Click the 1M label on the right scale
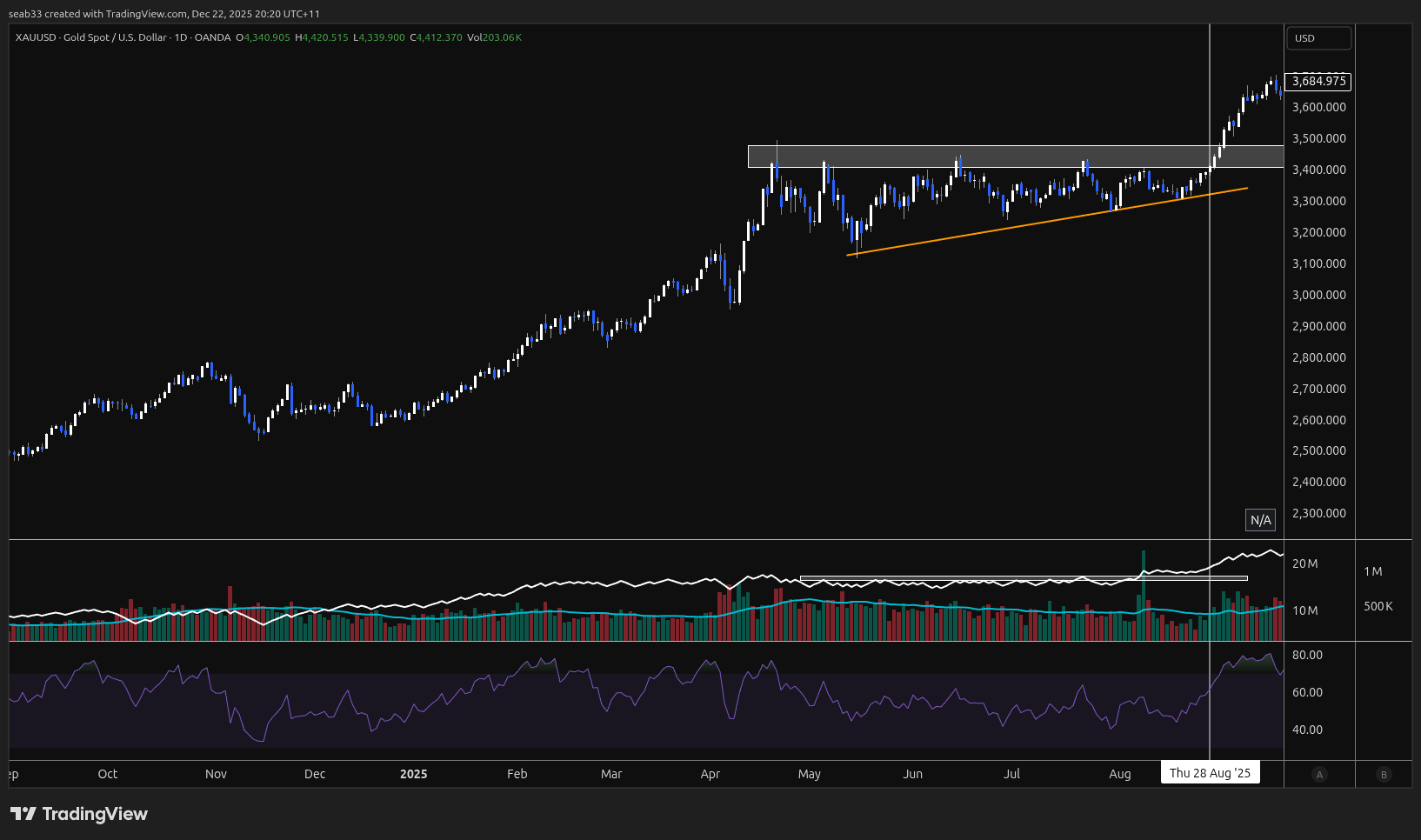 (x=1372, y=571)
